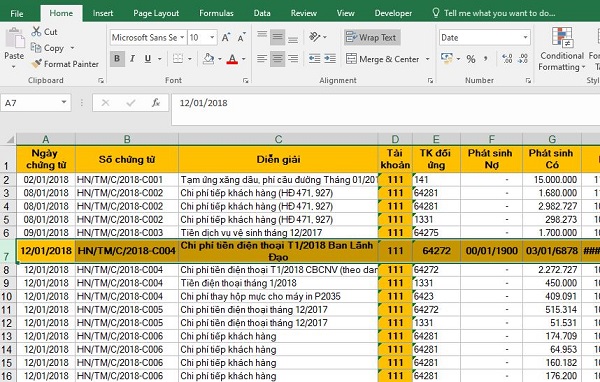Screen dimensions: 600x382
Task: Decrease decimal places
Action: [x=523, y=59]
